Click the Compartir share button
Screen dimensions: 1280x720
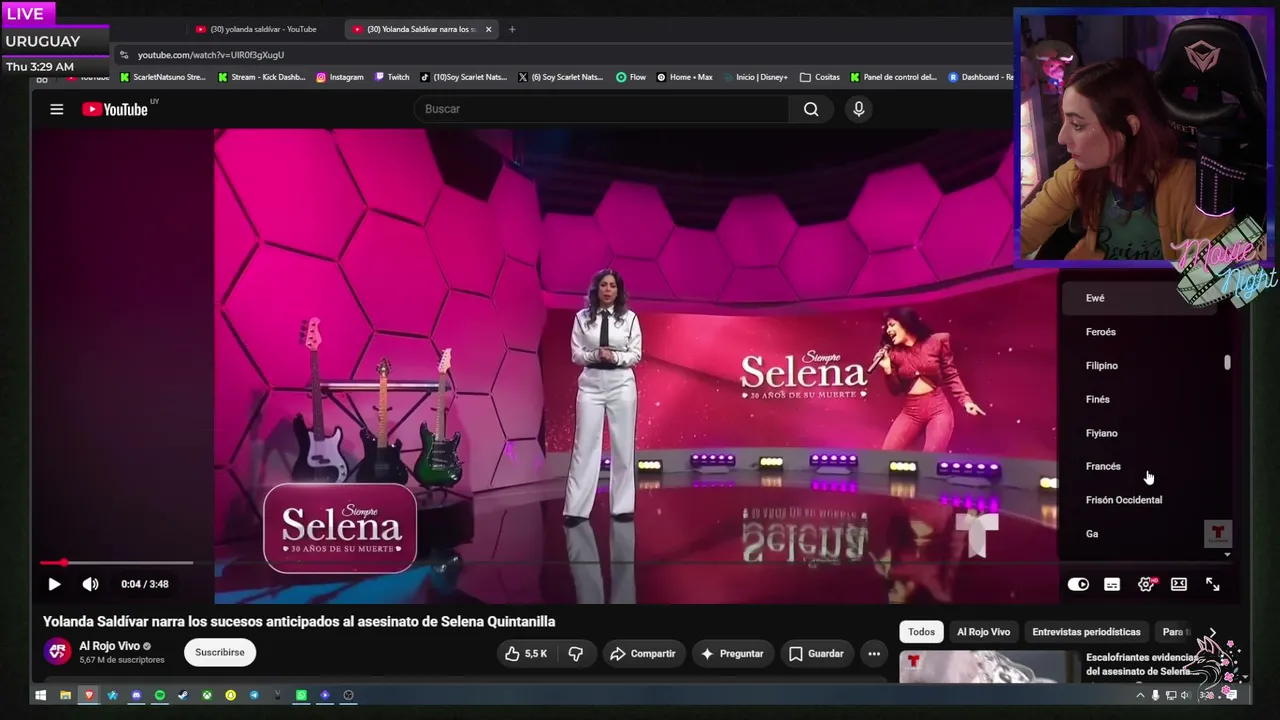point(643,654)
